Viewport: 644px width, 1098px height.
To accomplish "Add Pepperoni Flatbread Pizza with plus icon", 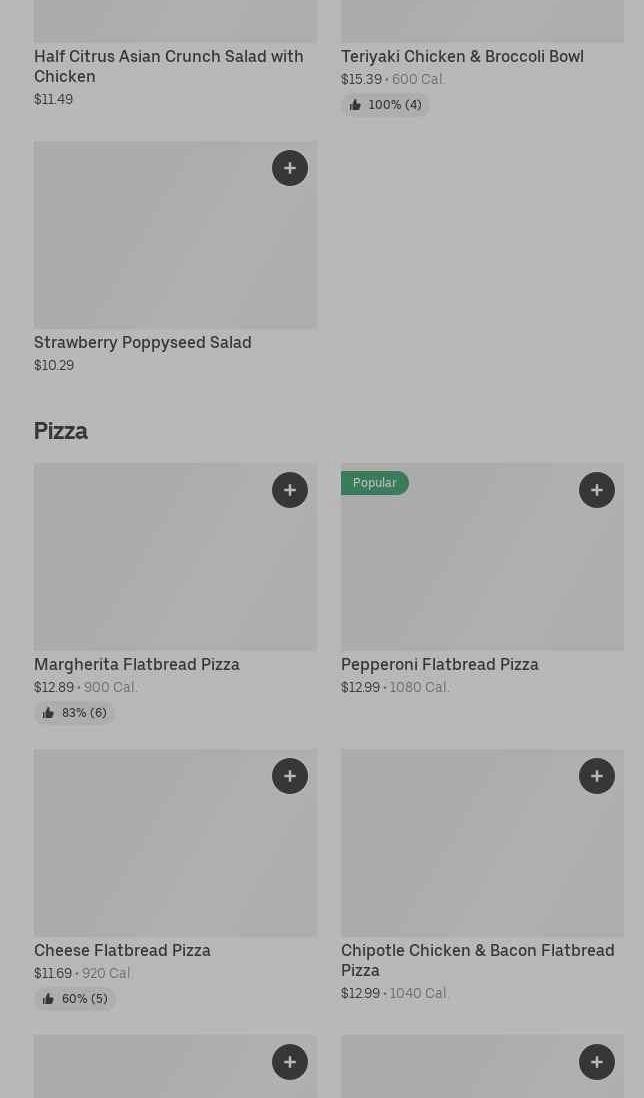I will click(597, 490).
